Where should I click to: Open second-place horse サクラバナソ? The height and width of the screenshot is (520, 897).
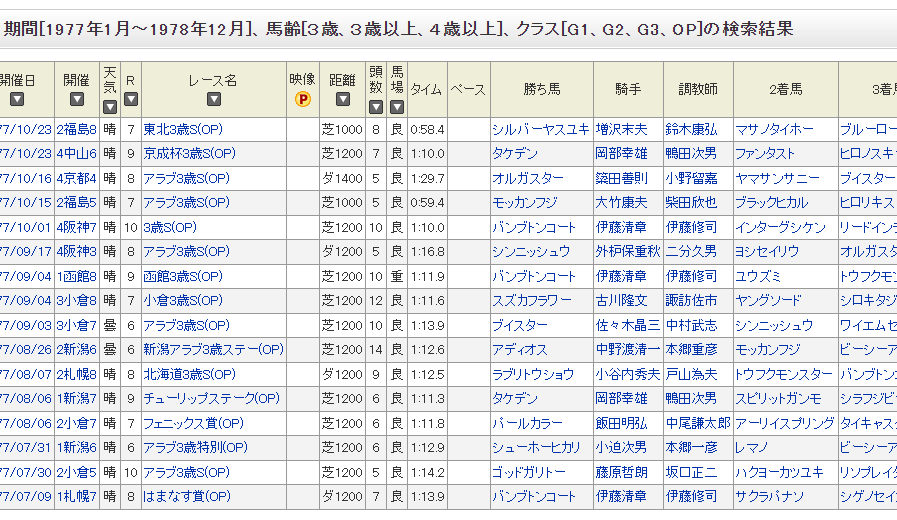769,497
